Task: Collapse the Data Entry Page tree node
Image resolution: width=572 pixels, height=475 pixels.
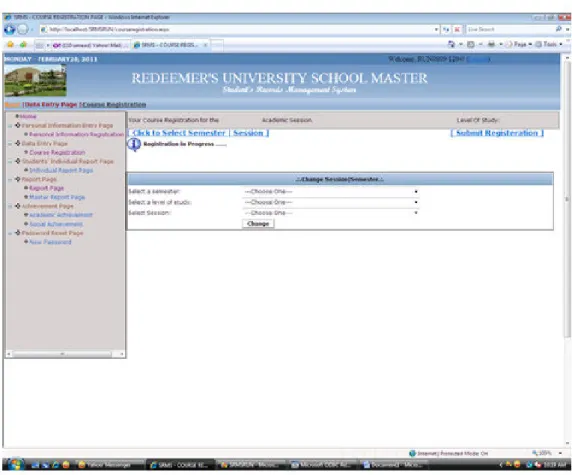Action: [10, 144]
